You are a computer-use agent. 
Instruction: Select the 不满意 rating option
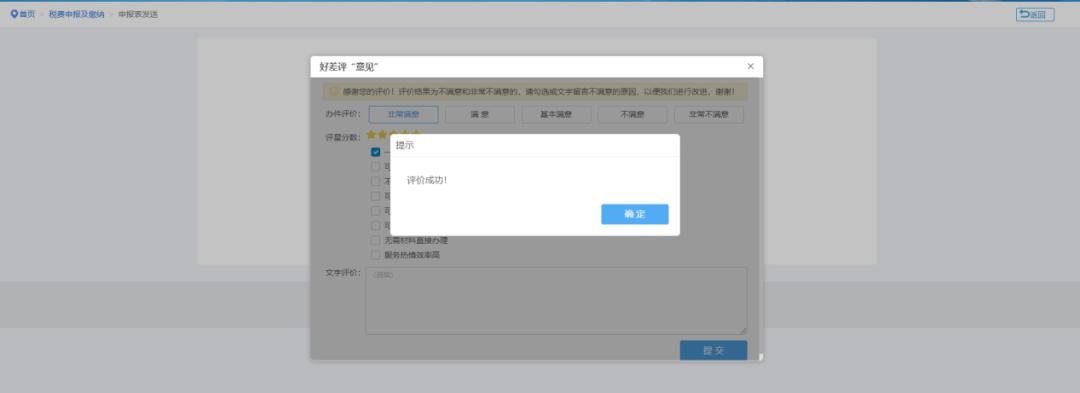coord(632,114)
